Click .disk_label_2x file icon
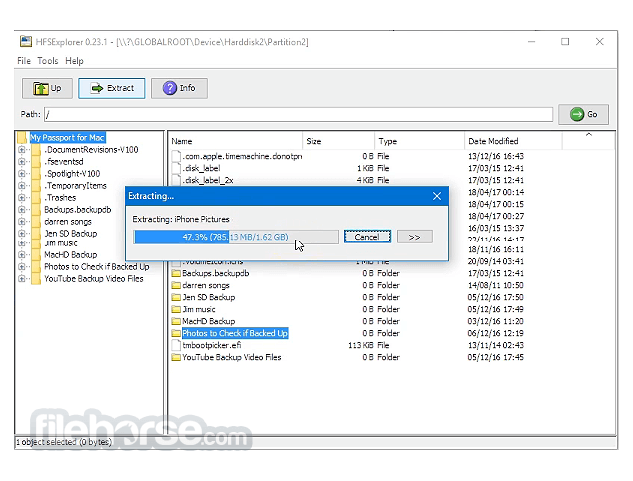This screenshot has width=633, height=481. click(176, 180)
